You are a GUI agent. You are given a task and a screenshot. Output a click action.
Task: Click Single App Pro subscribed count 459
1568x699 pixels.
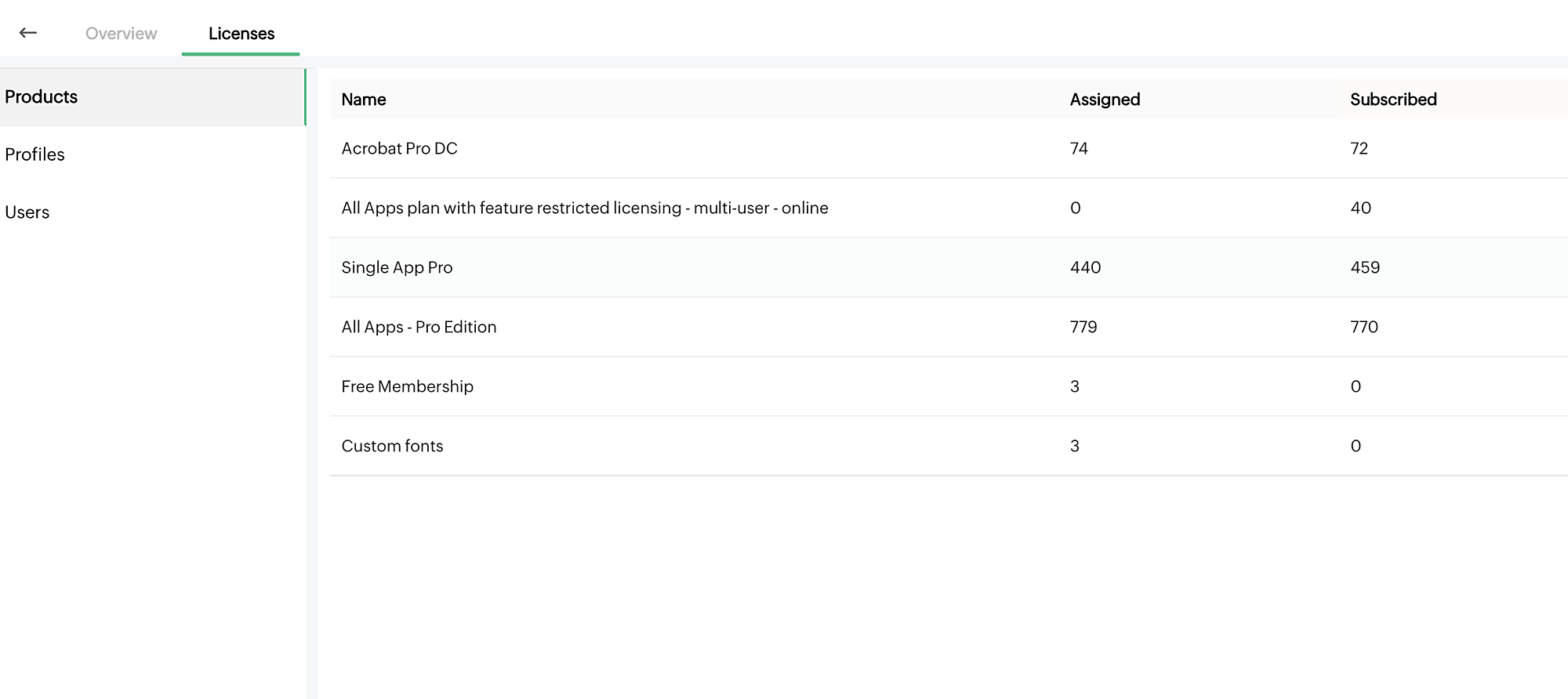(1365, 268)
